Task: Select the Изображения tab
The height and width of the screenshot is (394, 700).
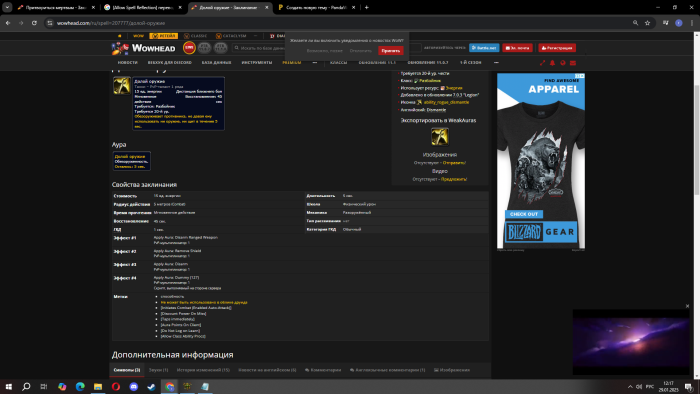Action: click(452, 370)
